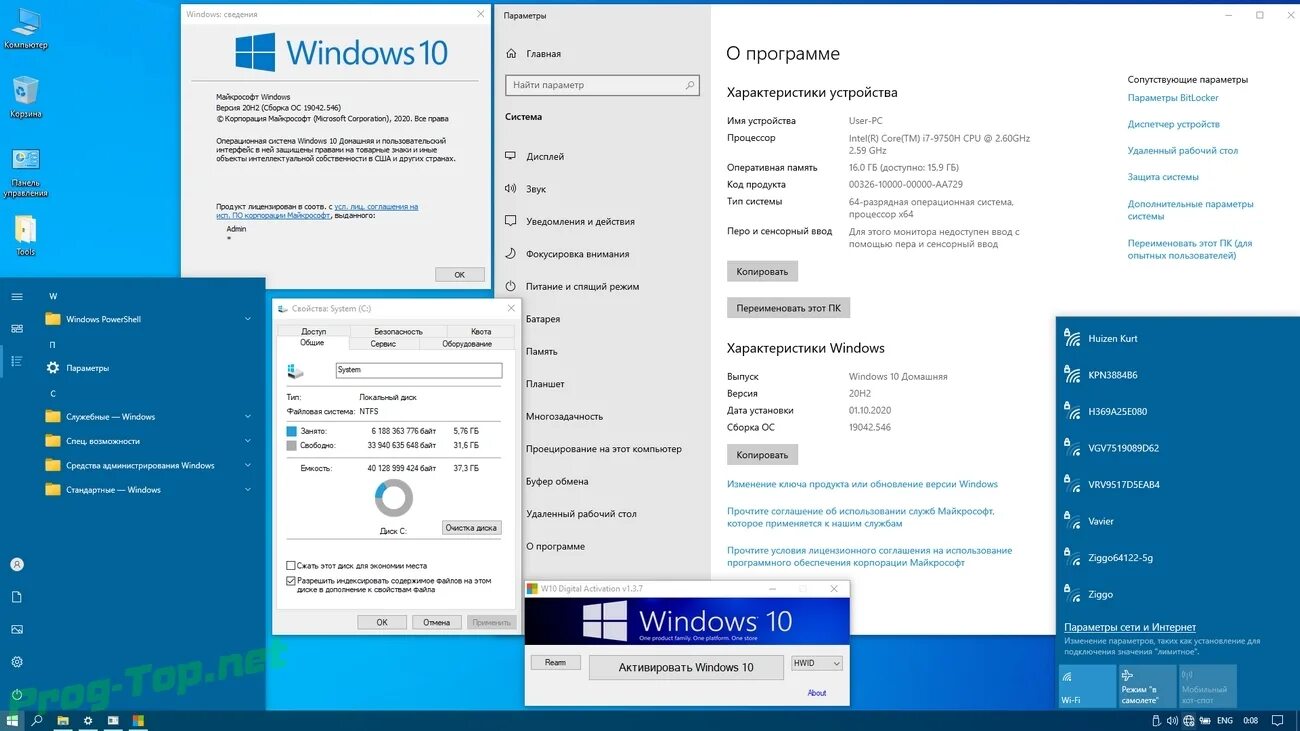The height and width of the screenshot is (731, 1300).
Task: Toggle Мобильный хот-спот tile
Action: (x=1208, y=686)
